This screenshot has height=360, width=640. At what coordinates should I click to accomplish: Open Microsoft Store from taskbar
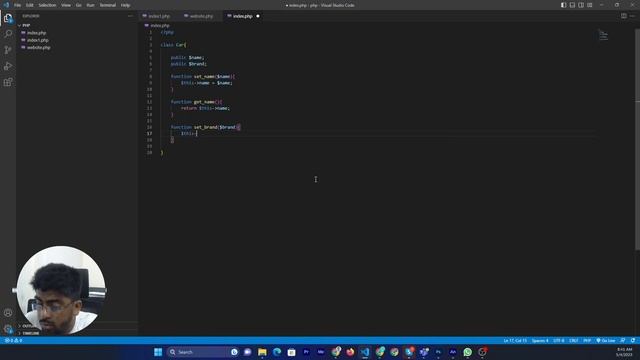[291, 352]
